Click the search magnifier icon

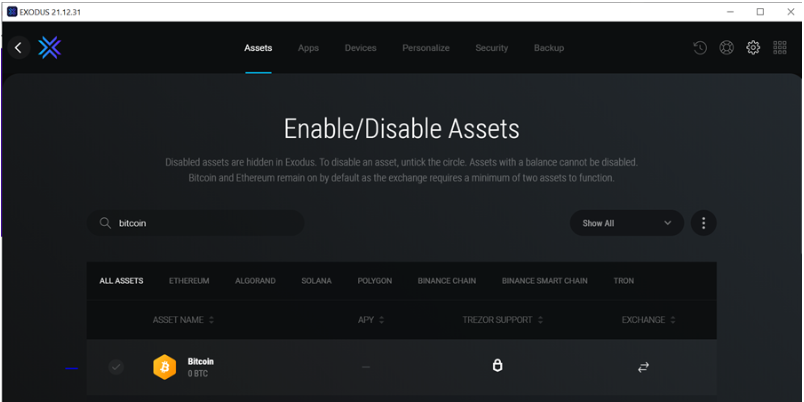pos(105,223)
